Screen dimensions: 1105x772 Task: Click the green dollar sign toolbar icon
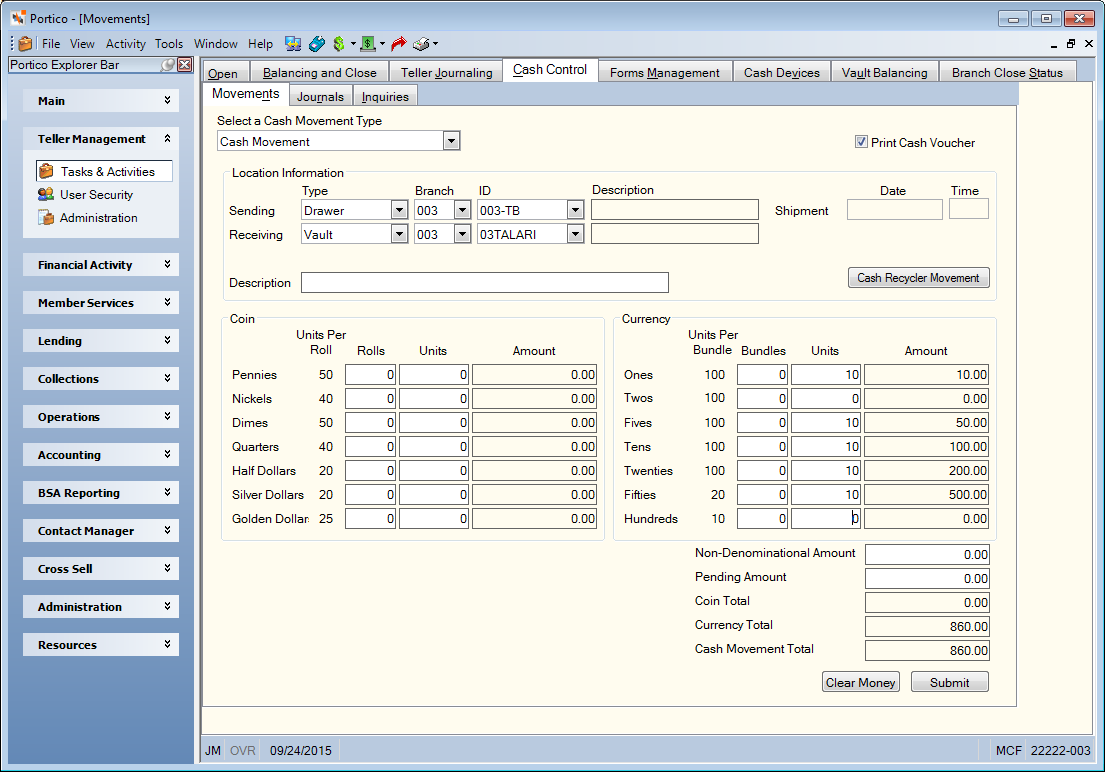pyautogui.click(x=339, y=44)
